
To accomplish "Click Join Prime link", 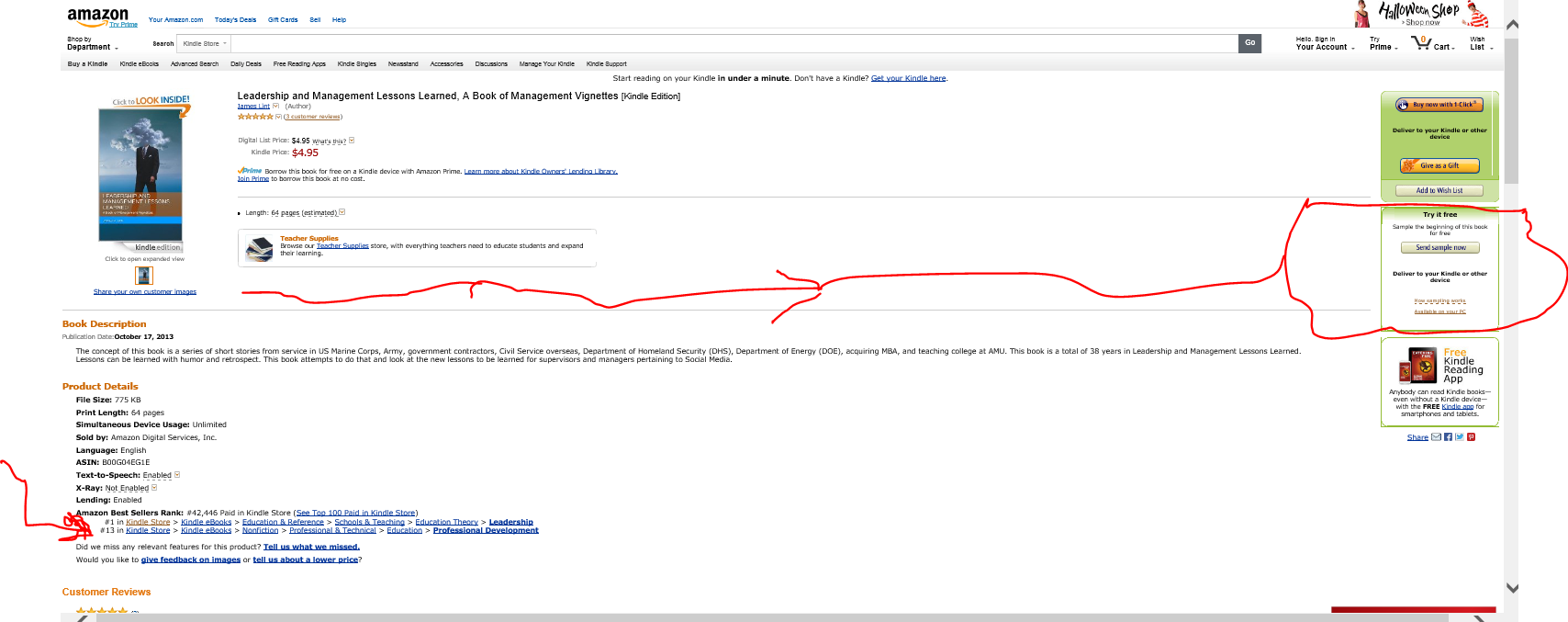I will point(253,178).
